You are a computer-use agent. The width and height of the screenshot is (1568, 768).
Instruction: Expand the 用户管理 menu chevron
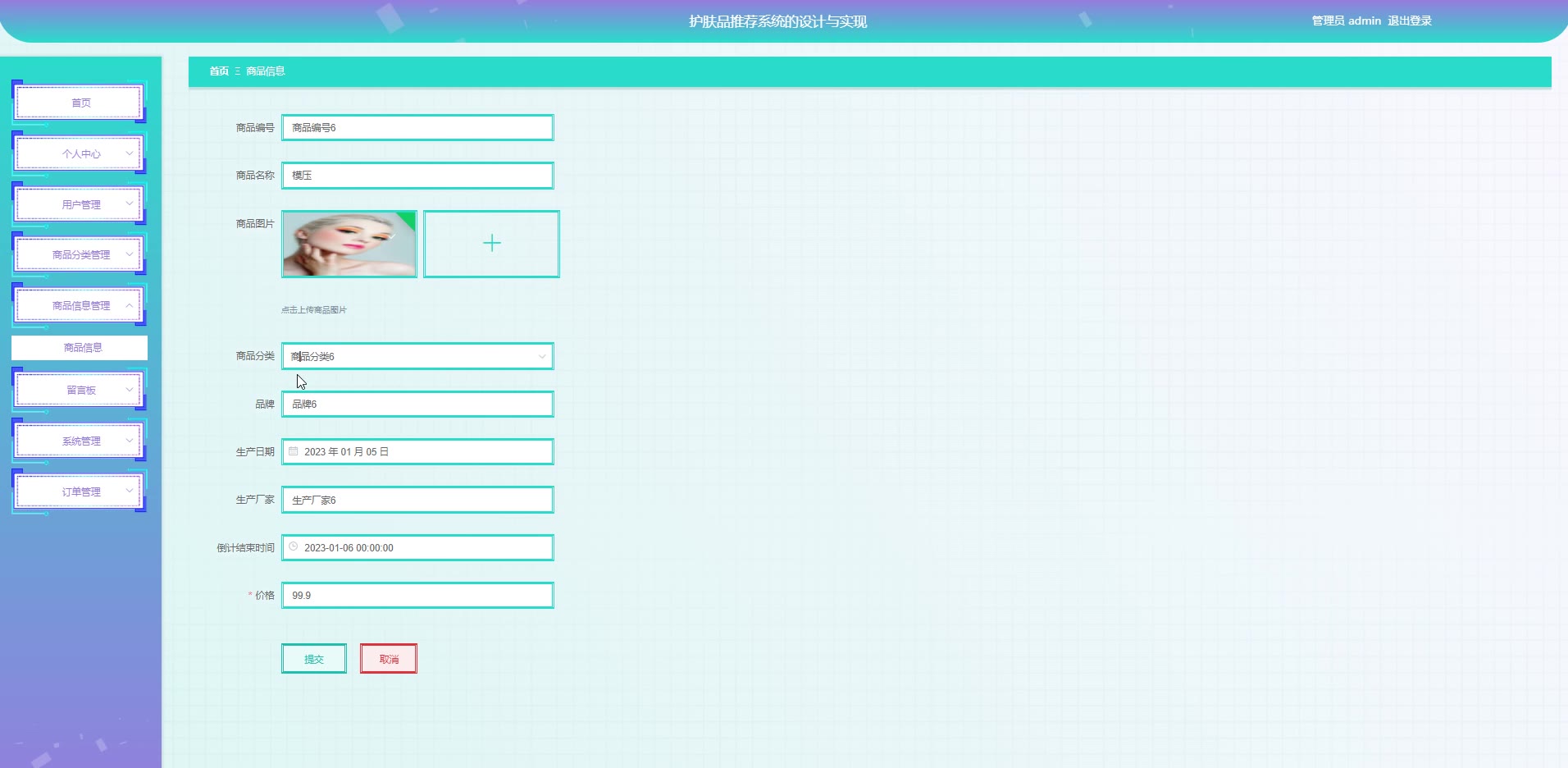coord(129,203)
